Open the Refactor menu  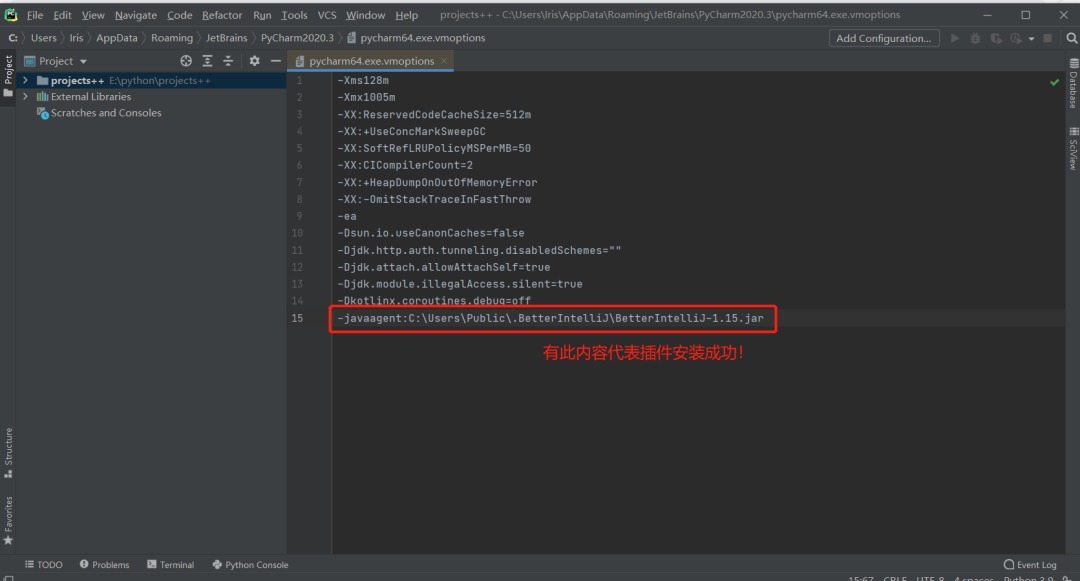pyautogui.click(x=221, y=14)
